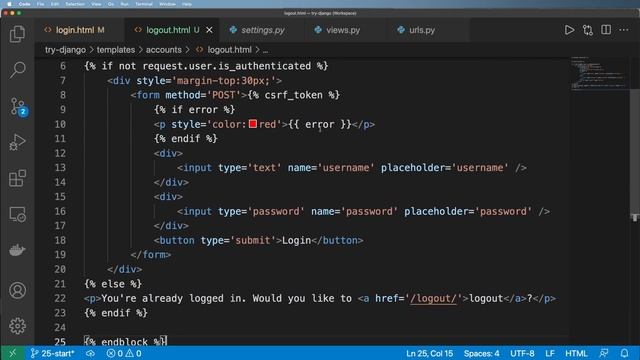Open the Docker view icon

tap(17, 249)
